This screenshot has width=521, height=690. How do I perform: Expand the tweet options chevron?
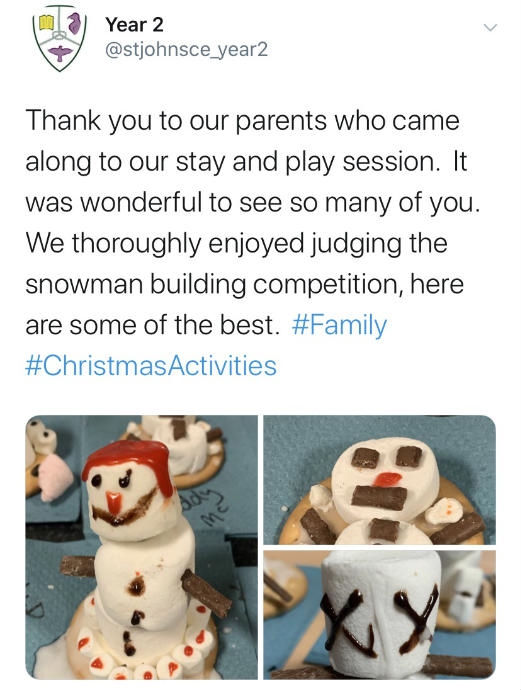point(490,28)
